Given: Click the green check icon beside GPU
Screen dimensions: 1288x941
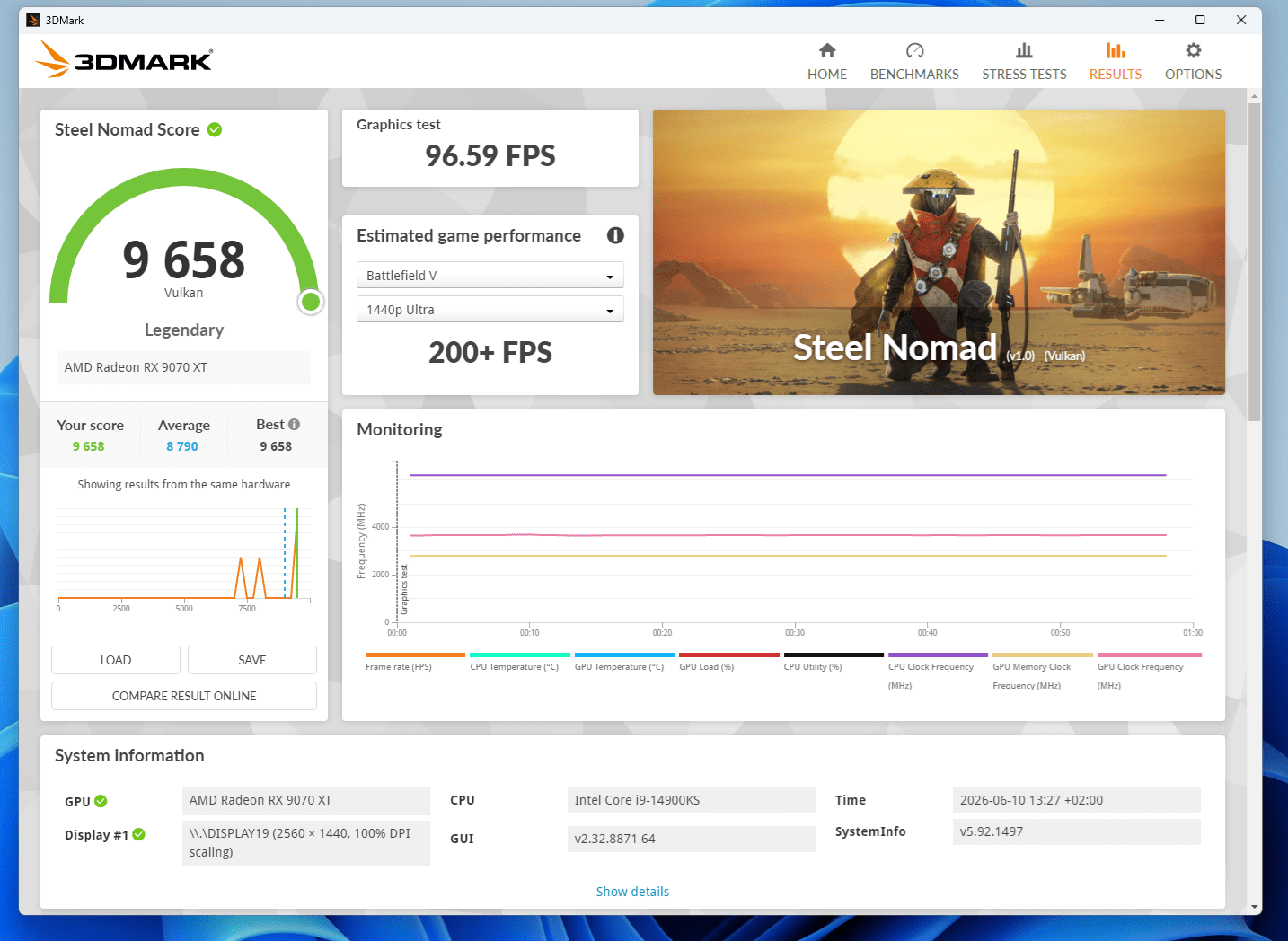Looking at the screenshot, I should point(101,801).
